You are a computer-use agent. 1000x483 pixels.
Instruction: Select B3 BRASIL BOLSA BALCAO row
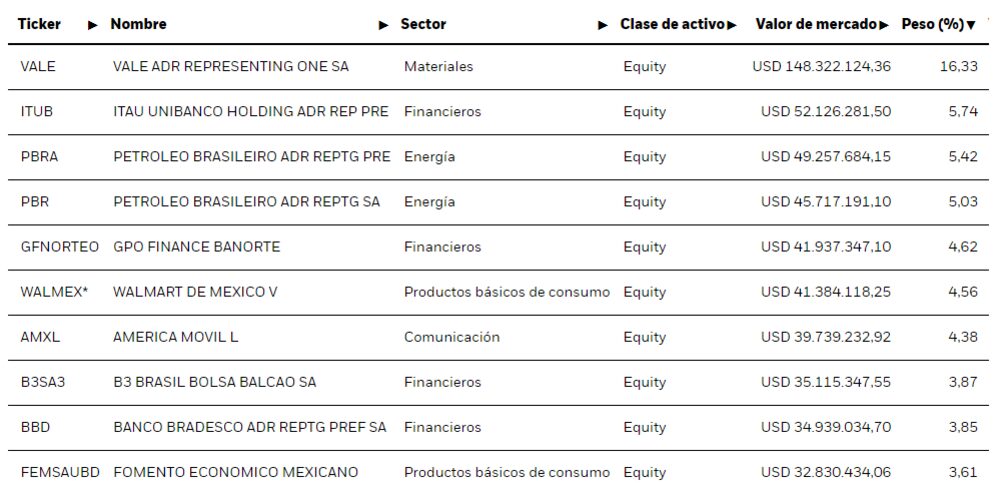pos(214,382)
